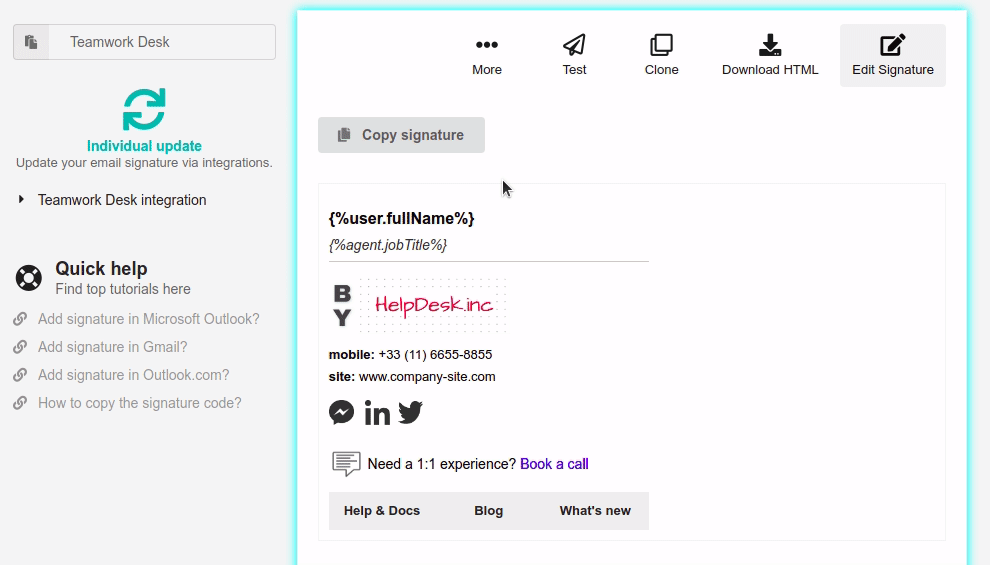
Task: Click the LinkedIn icon in signature
Action: (377, 413)
